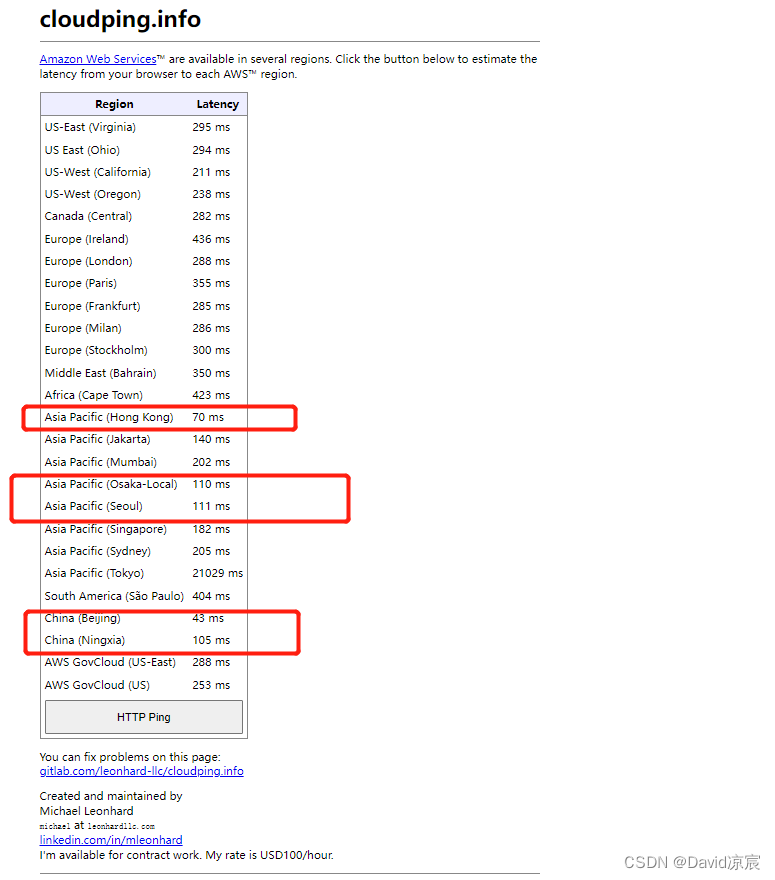Click the contract work rate sentence
Image resolution: width=775 pixels, height=880 pixels.
186,855
